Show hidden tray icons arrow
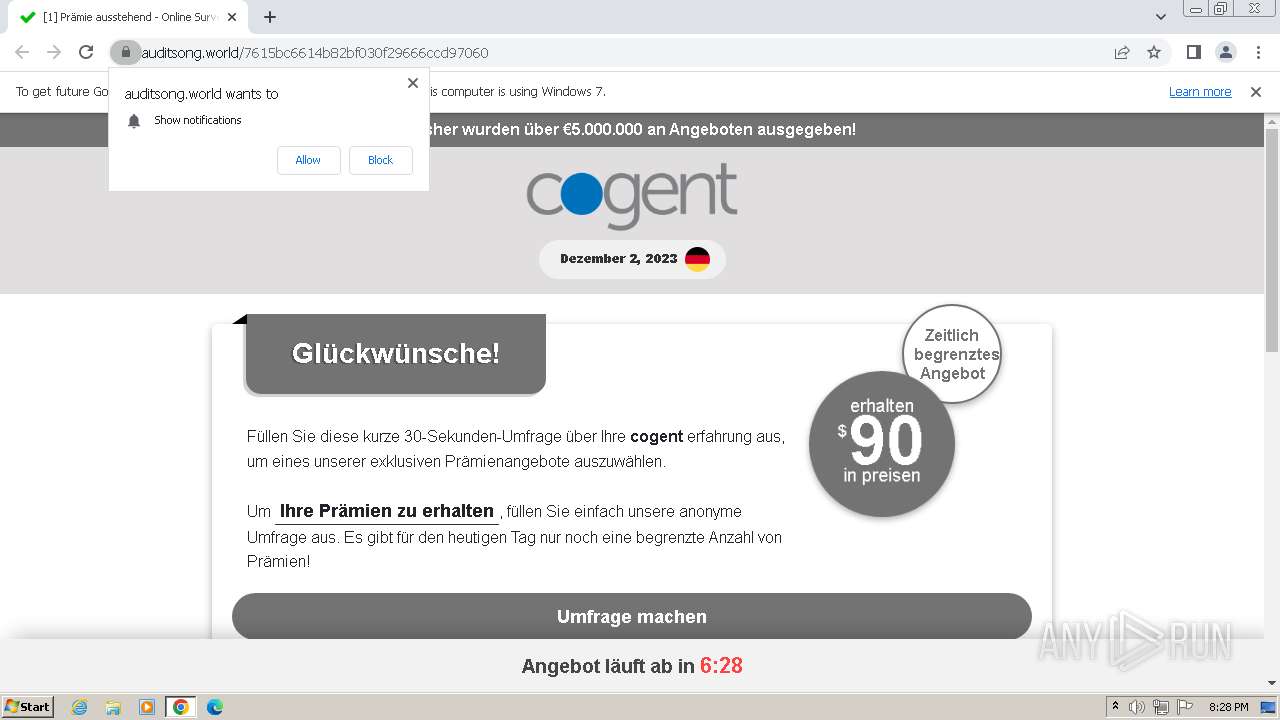Viewport: 1280px width, 720px height. click(1115, 707)
